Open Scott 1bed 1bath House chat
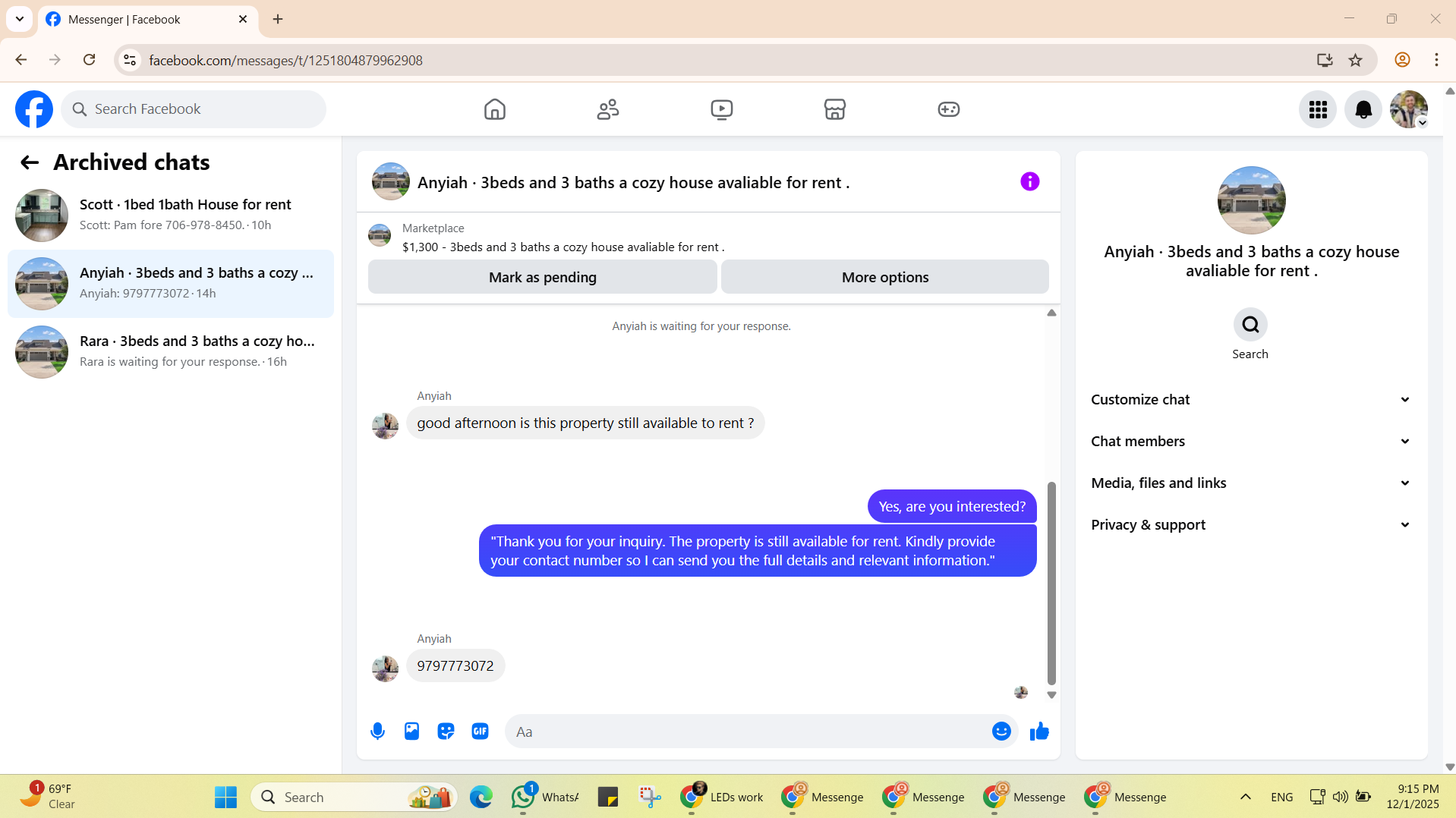This screenshot has width=1456, height=818. click(171, 216)
